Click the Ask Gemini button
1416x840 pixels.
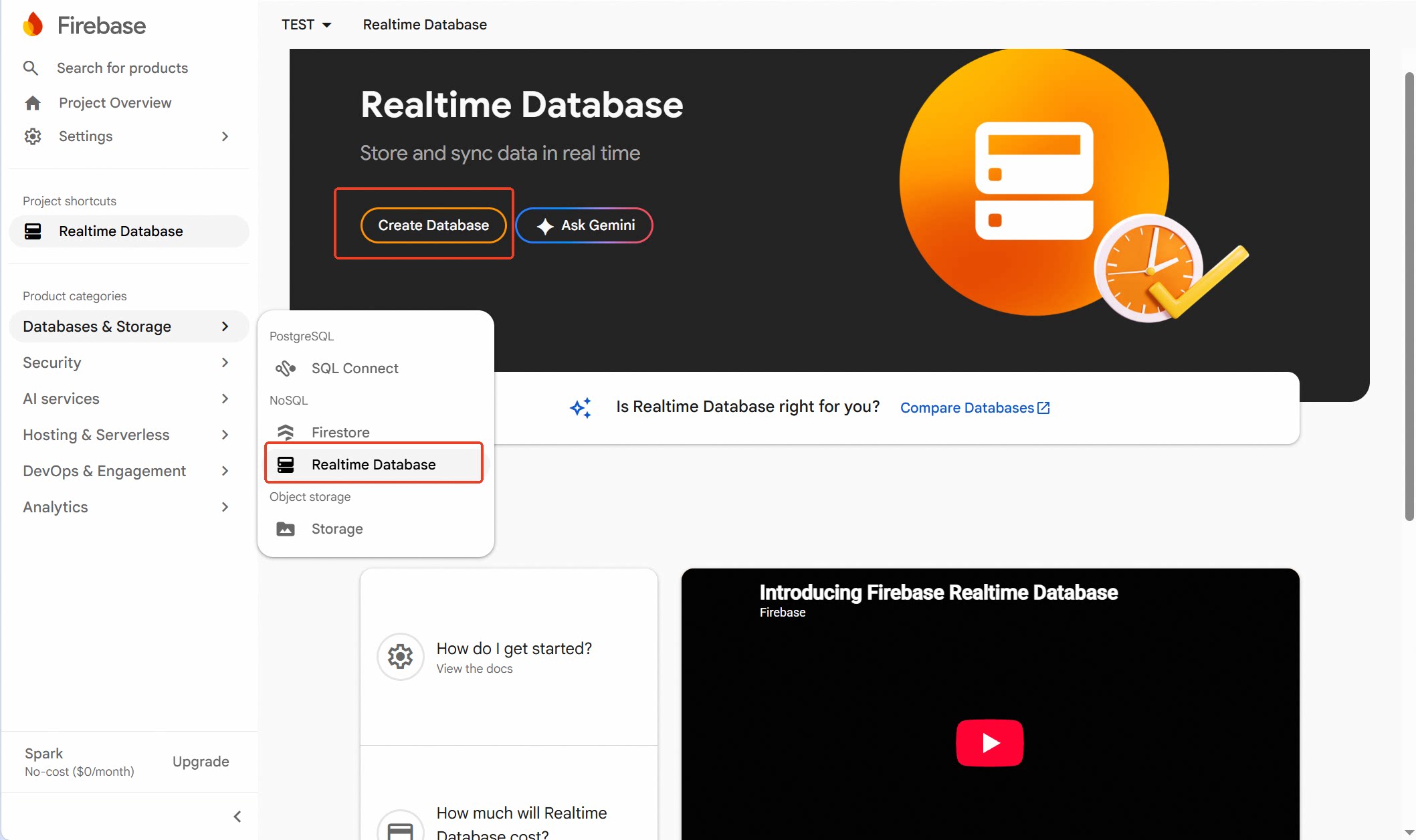click(585, 225)
